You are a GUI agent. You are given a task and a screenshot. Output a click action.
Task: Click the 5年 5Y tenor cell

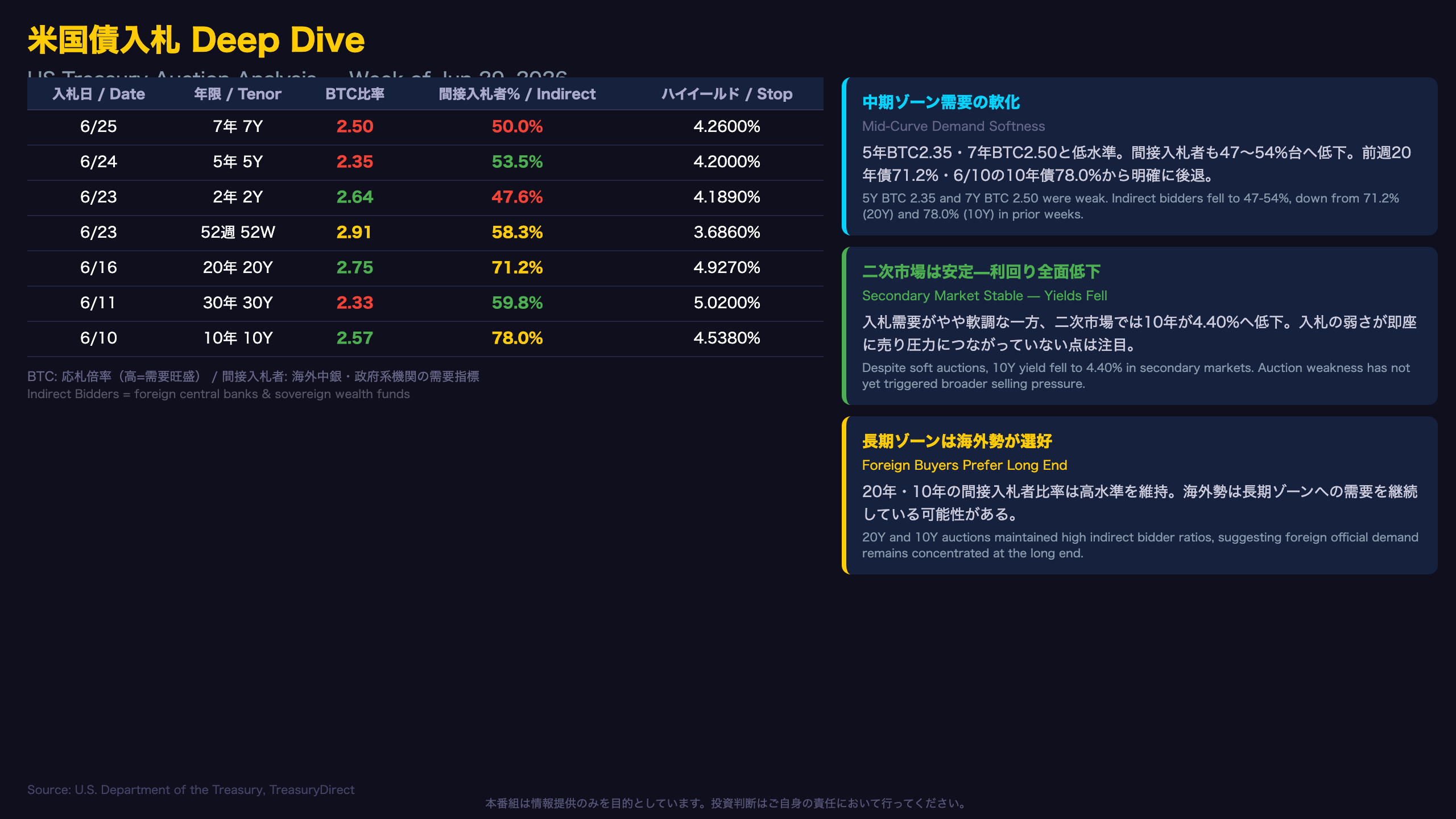(238, 162)
